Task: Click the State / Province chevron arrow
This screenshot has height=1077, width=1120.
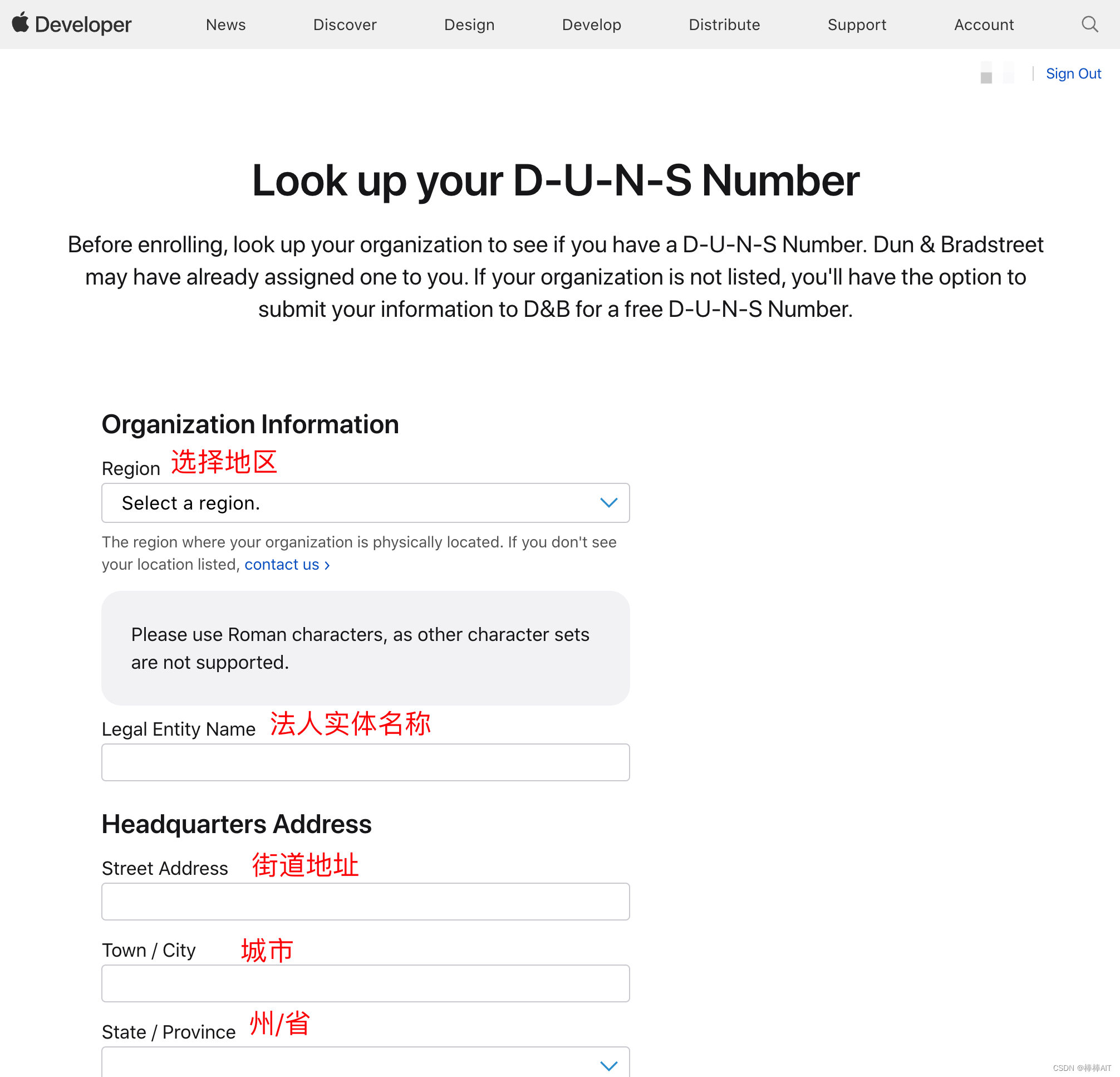Action: pyautogui.click(x=608, y=1065)
